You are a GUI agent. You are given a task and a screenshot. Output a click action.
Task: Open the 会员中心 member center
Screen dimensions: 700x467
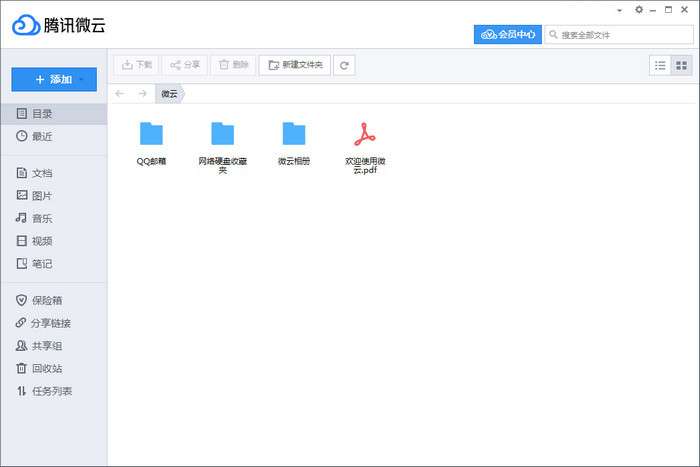coord(507,34)
